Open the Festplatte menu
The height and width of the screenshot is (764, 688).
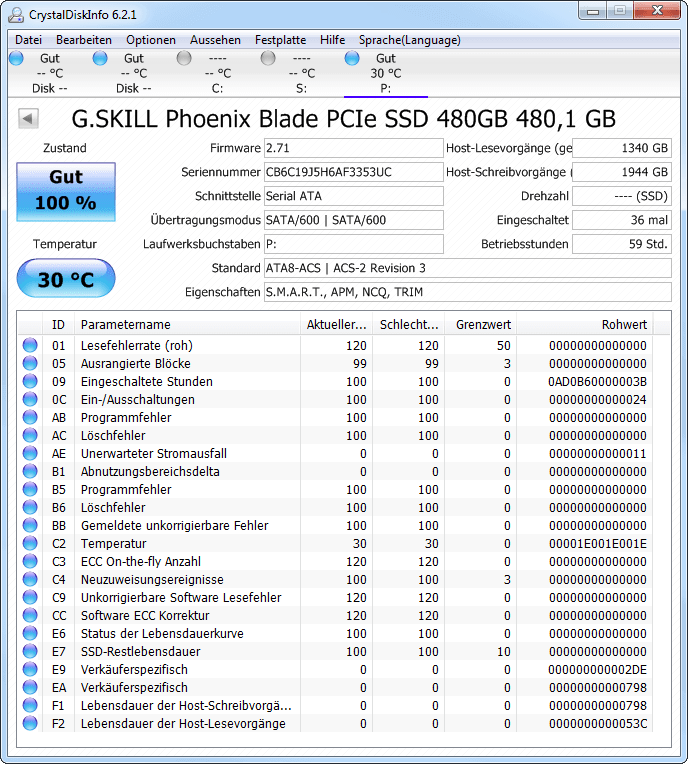point(281,40)
